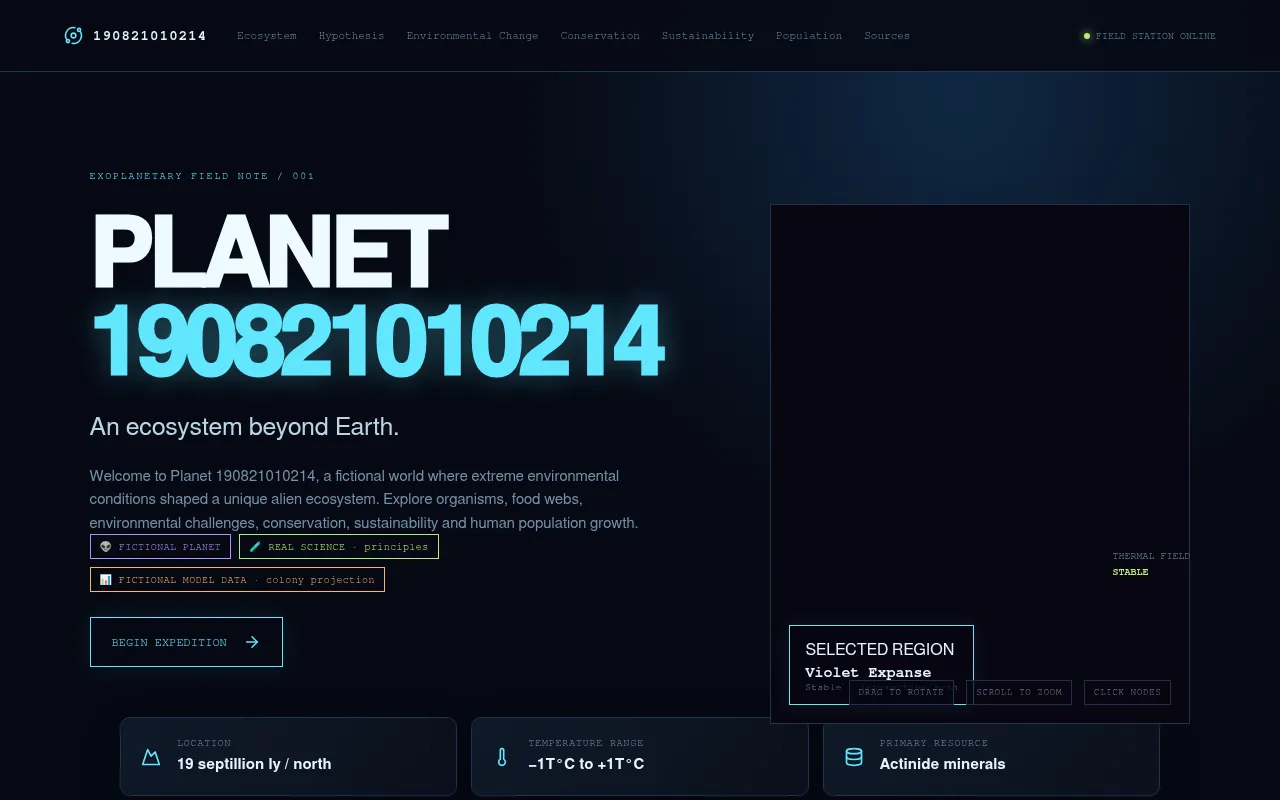Select the Field Station Online status text
The height and width of the screenshot is (800, 1280).
(x=1156, y=36)
